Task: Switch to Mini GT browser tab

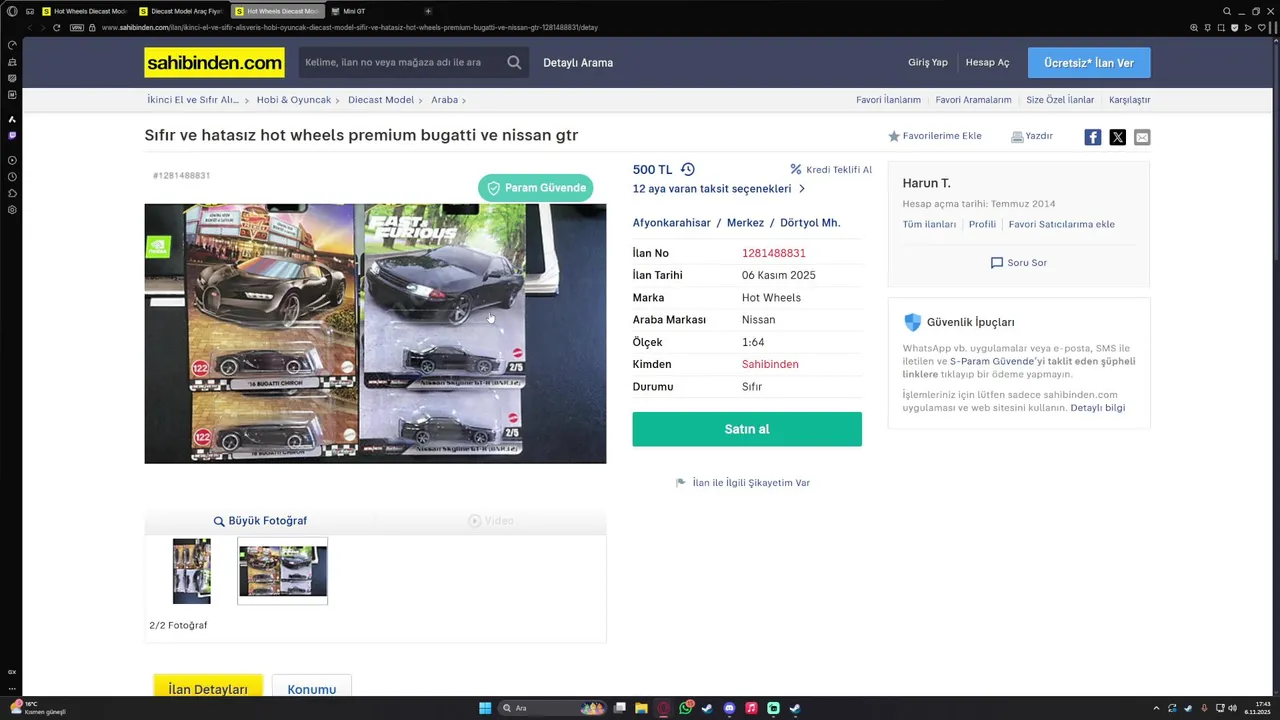Action: [372, 11]
